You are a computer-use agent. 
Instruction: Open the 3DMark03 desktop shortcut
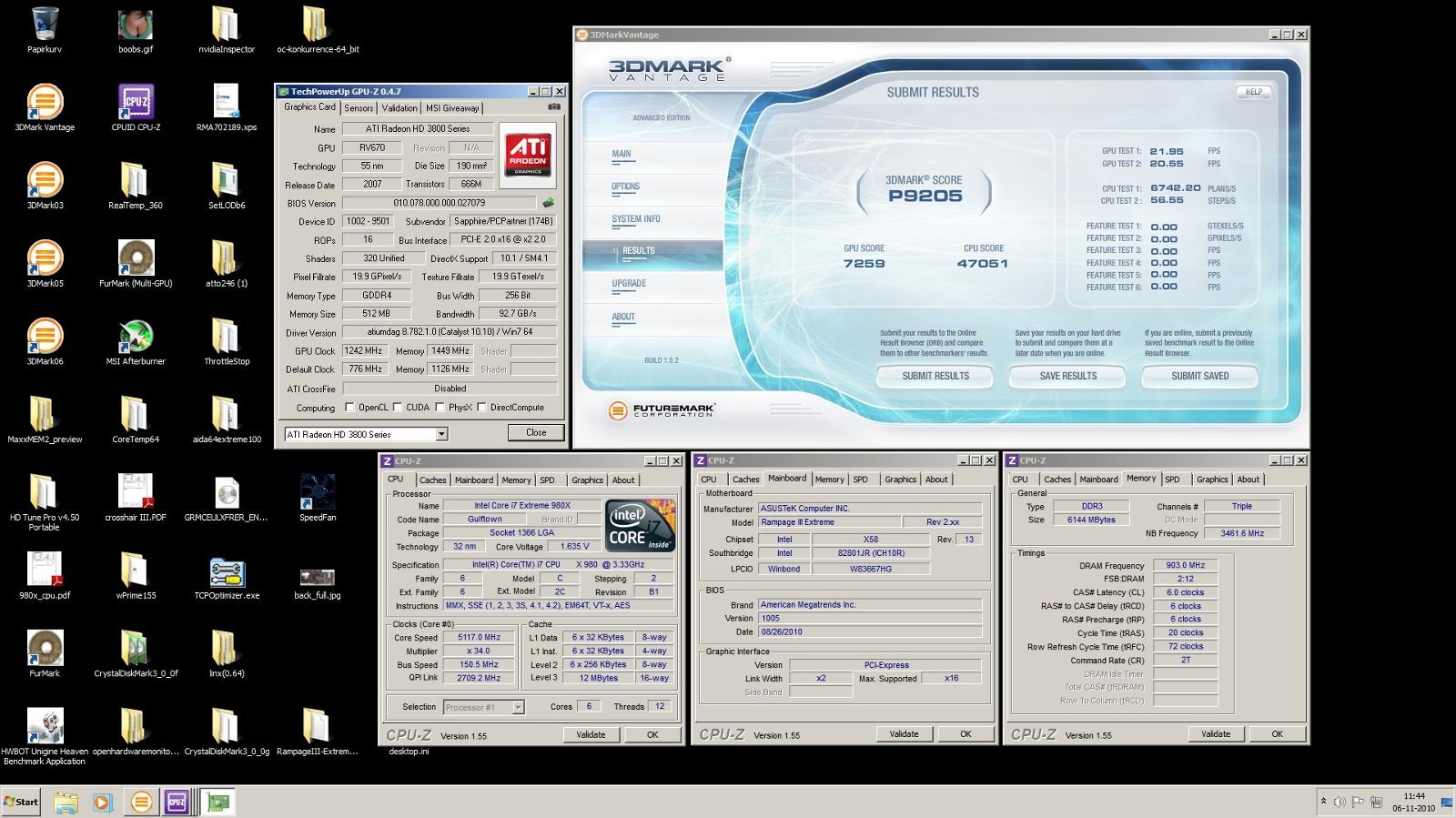click(x=45, y=186)
